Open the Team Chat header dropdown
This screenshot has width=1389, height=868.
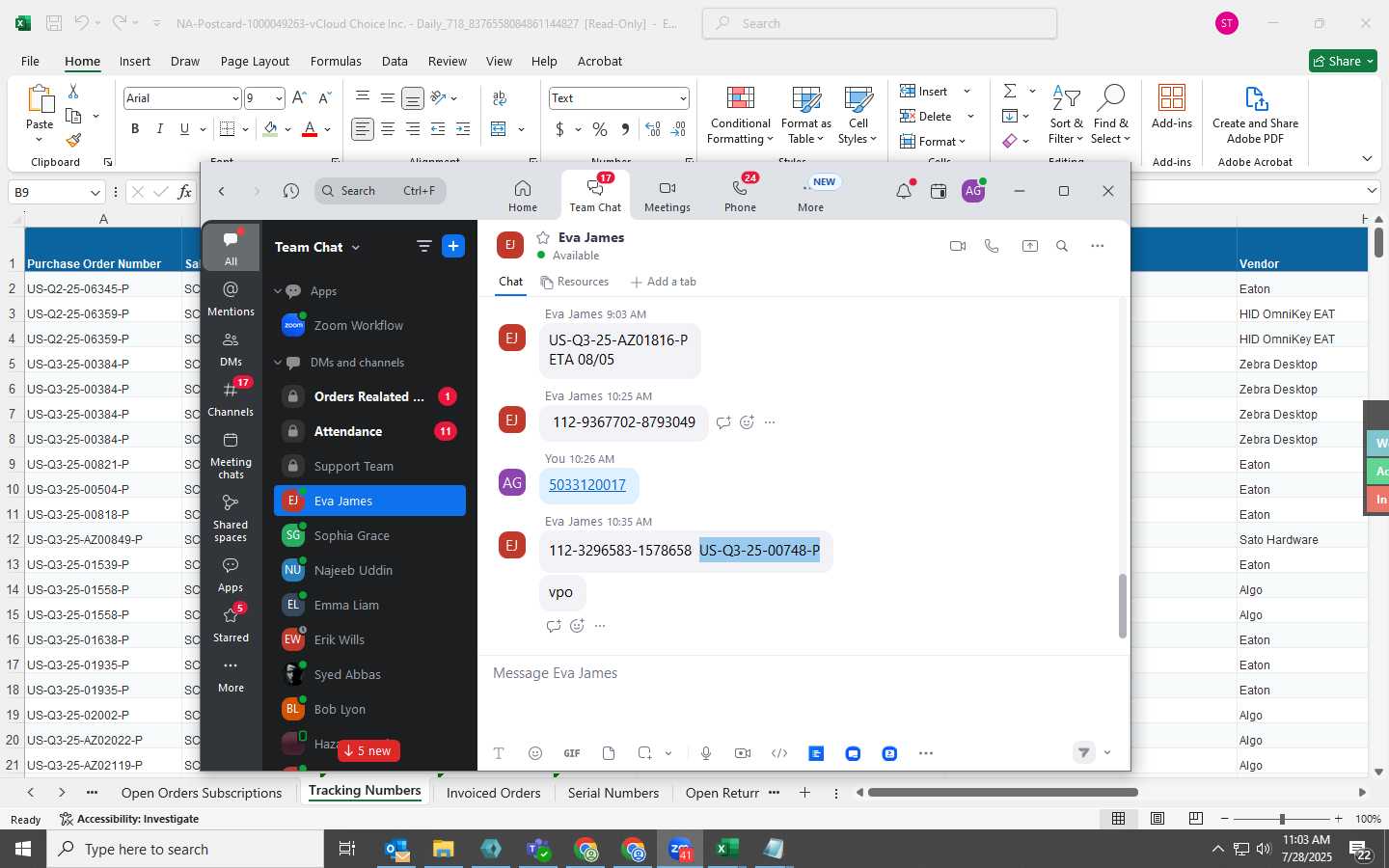[355, 248]
